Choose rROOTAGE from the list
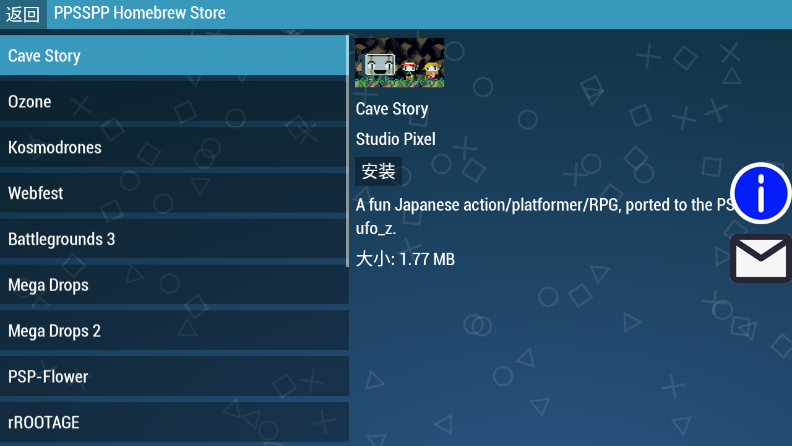Image resolution: width=792 pixels, height=446 pixels. (174, 423)
